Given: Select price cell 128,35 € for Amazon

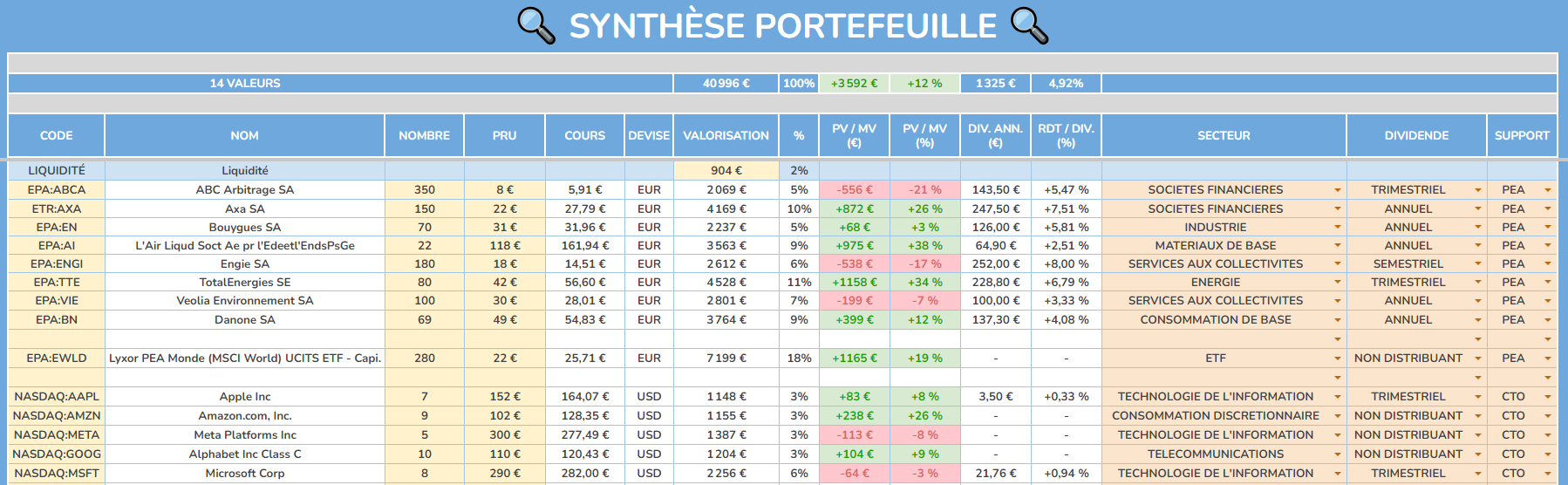Looking at the screenshot, I should [x=585, y=416].
